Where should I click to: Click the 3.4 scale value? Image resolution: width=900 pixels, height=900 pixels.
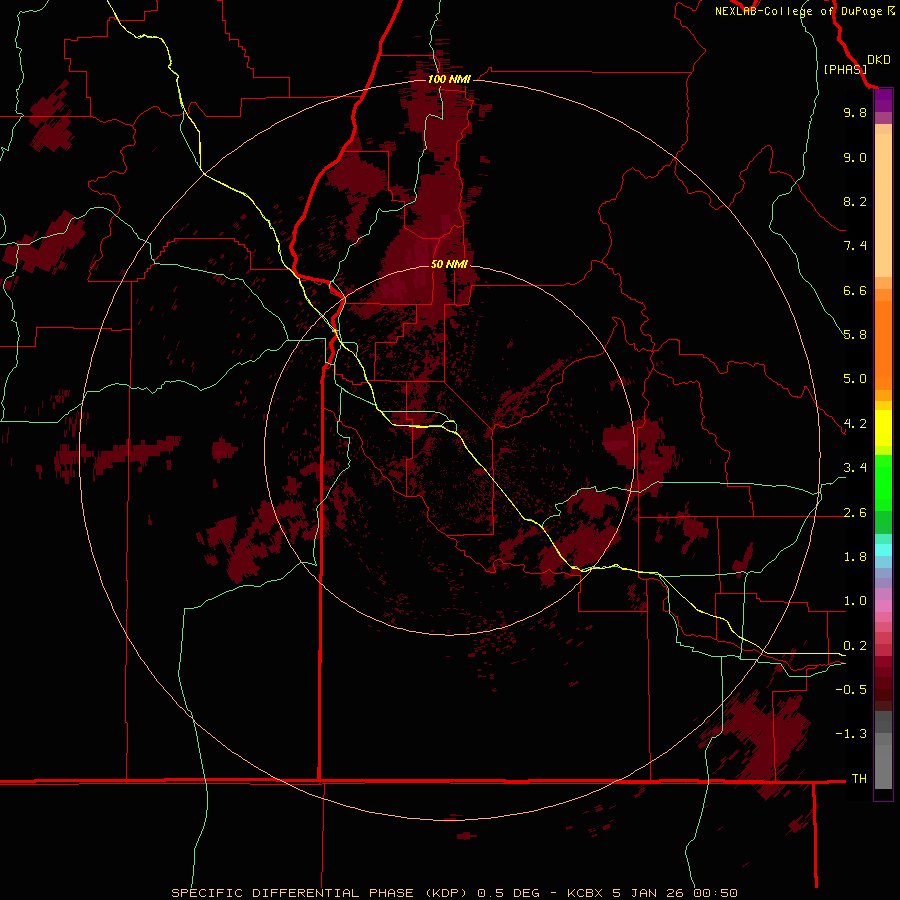click(855, 468)
